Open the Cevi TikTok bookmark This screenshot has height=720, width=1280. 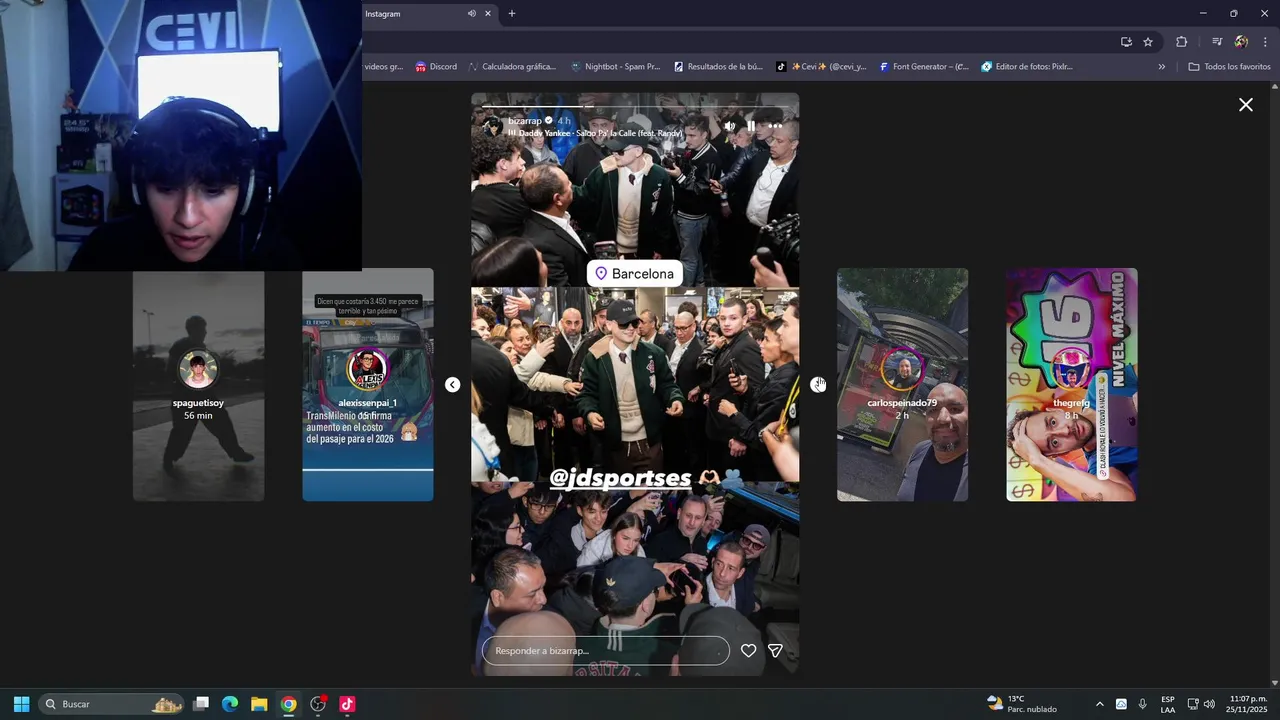[821, 67]
